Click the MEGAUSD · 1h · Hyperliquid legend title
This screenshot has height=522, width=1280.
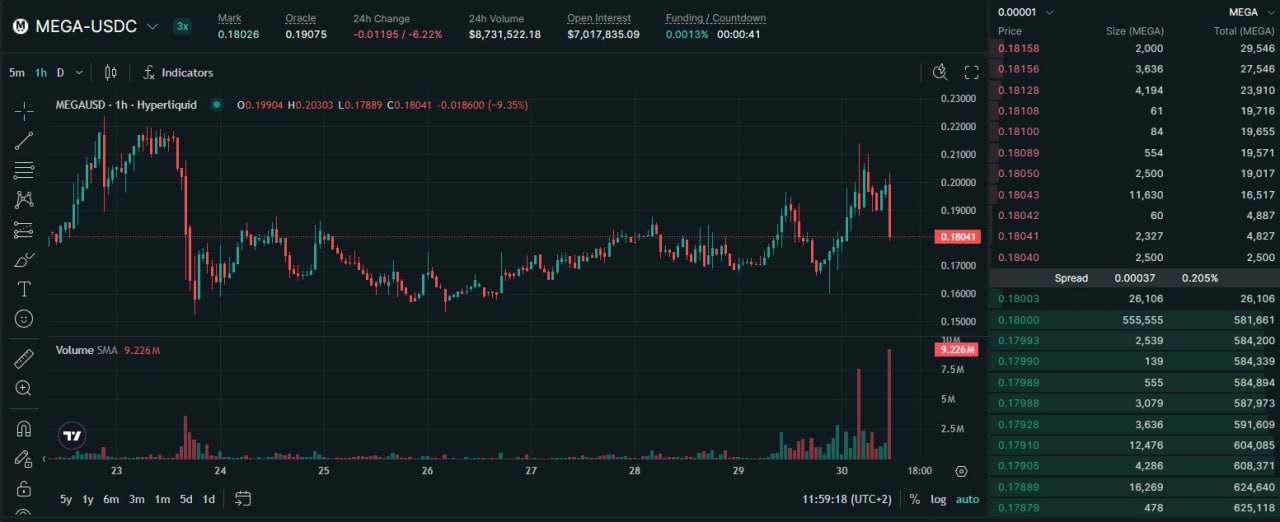(x=126, y=105)
